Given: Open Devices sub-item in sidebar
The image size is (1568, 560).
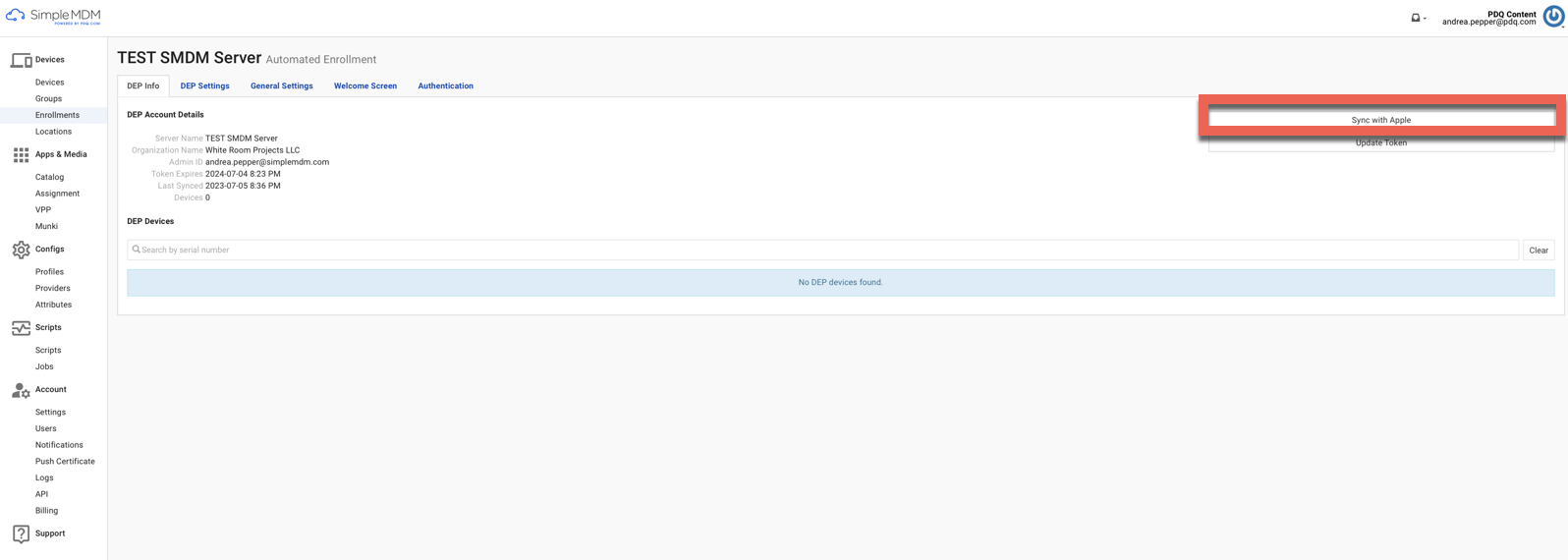Looking at the screenshot, I should (x=50, y=83).
